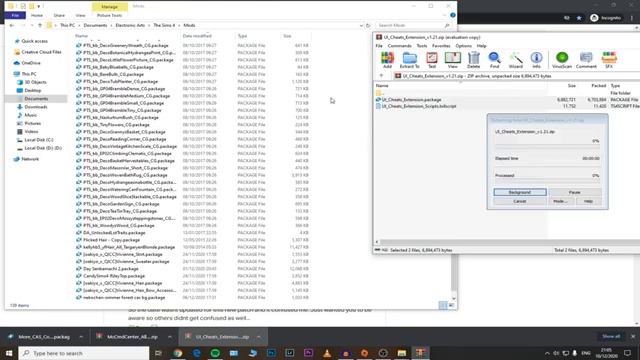This screenshot has width=640, height=360.
Task: Expand the Explorer ribbon chevron
Action: click(444, 15)
